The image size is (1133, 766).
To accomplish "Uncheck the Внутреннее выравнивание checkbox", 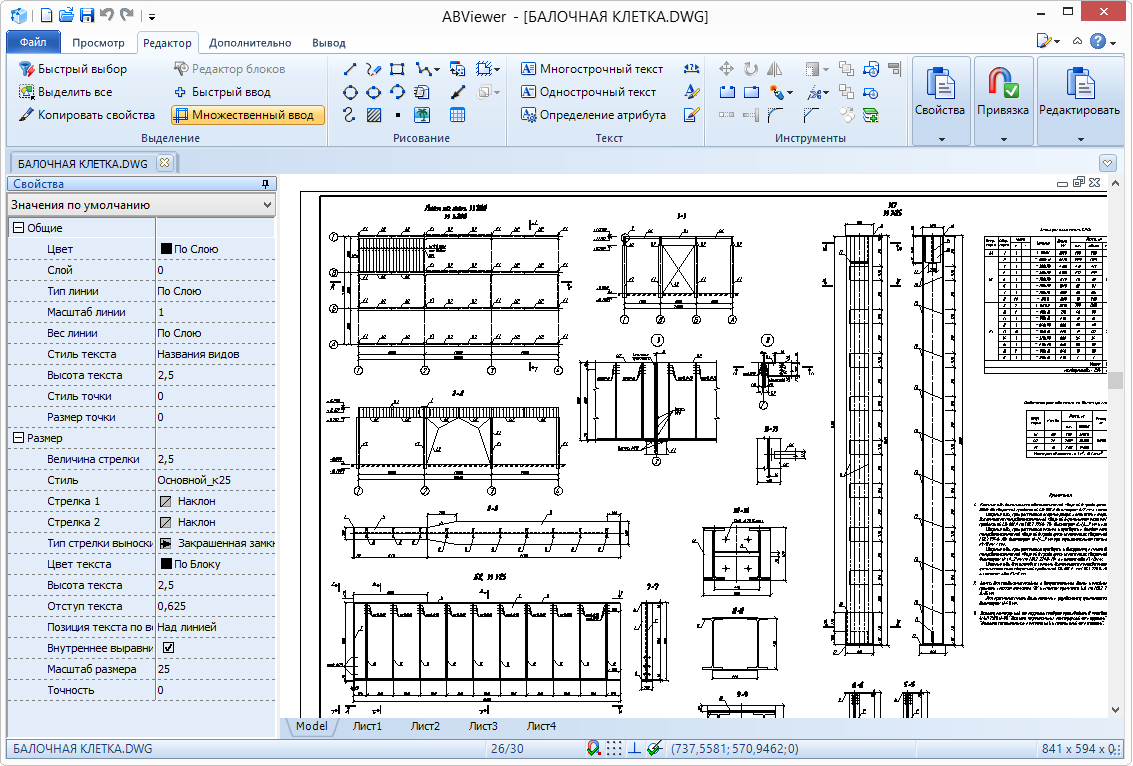I will 168,648.
